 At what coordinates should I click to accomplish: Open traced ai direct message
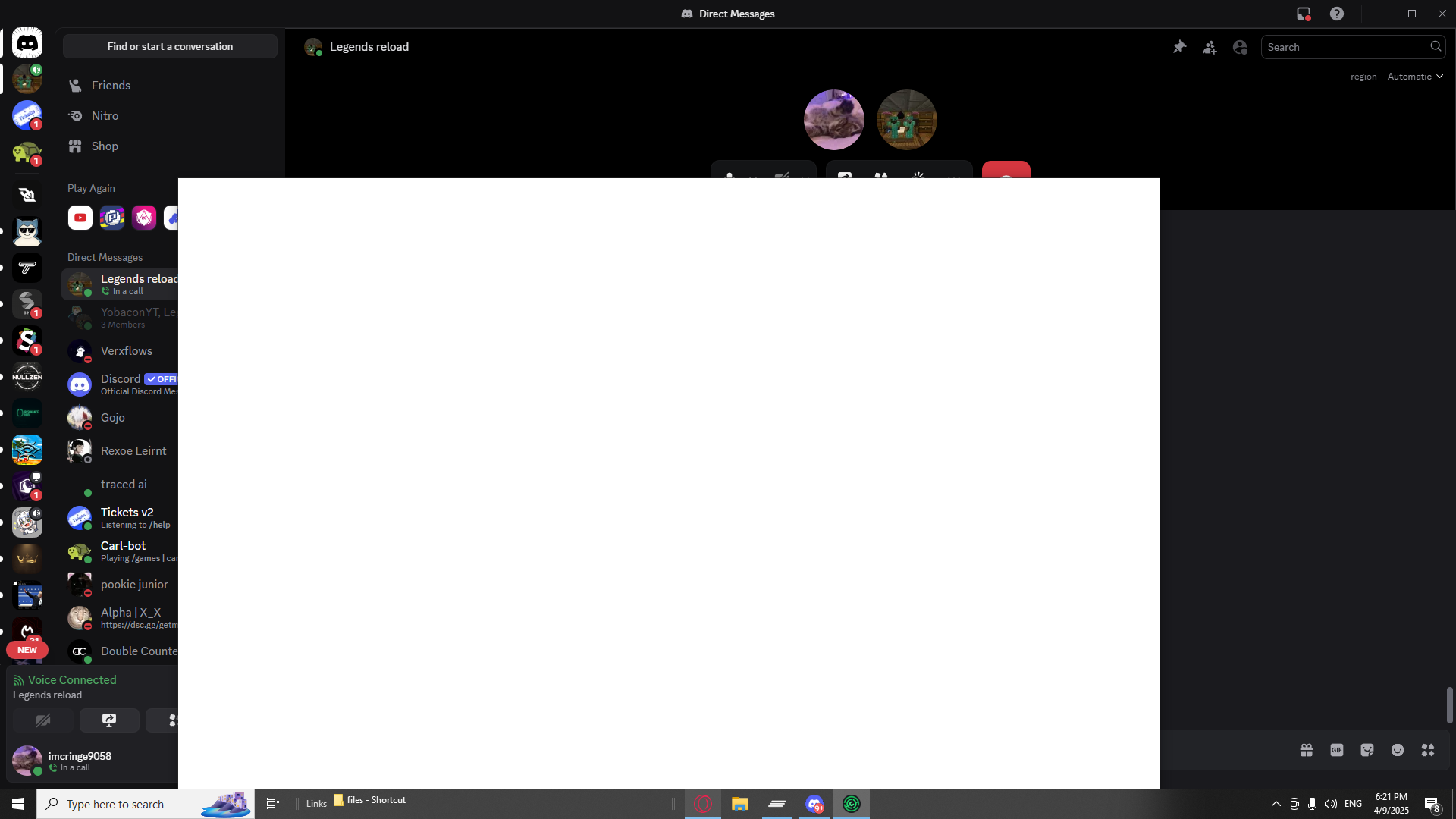coord(121,485)
